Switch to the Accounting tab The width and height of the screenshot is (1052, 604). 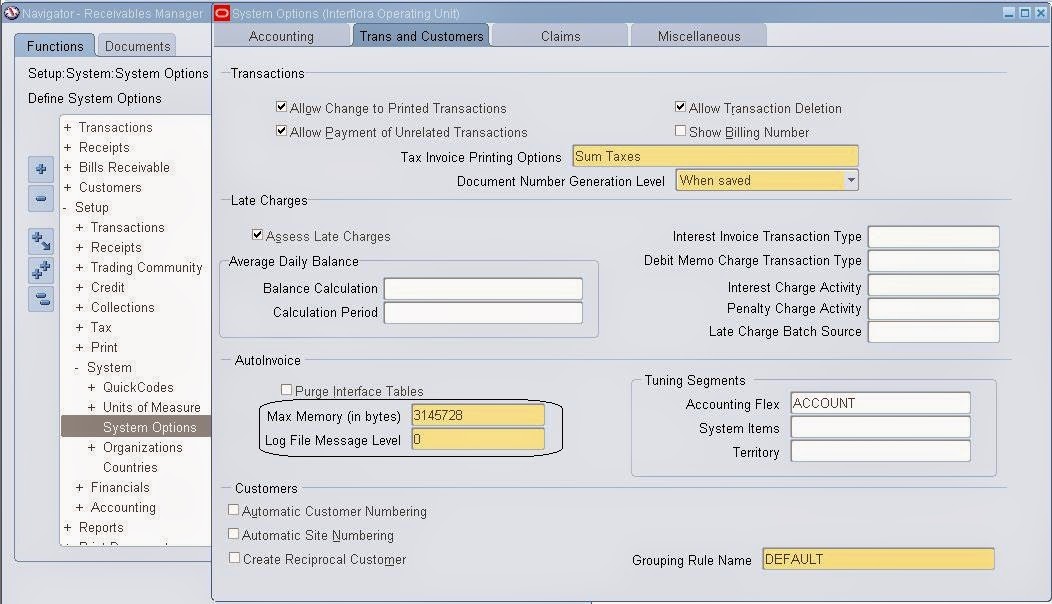point(281,36)
